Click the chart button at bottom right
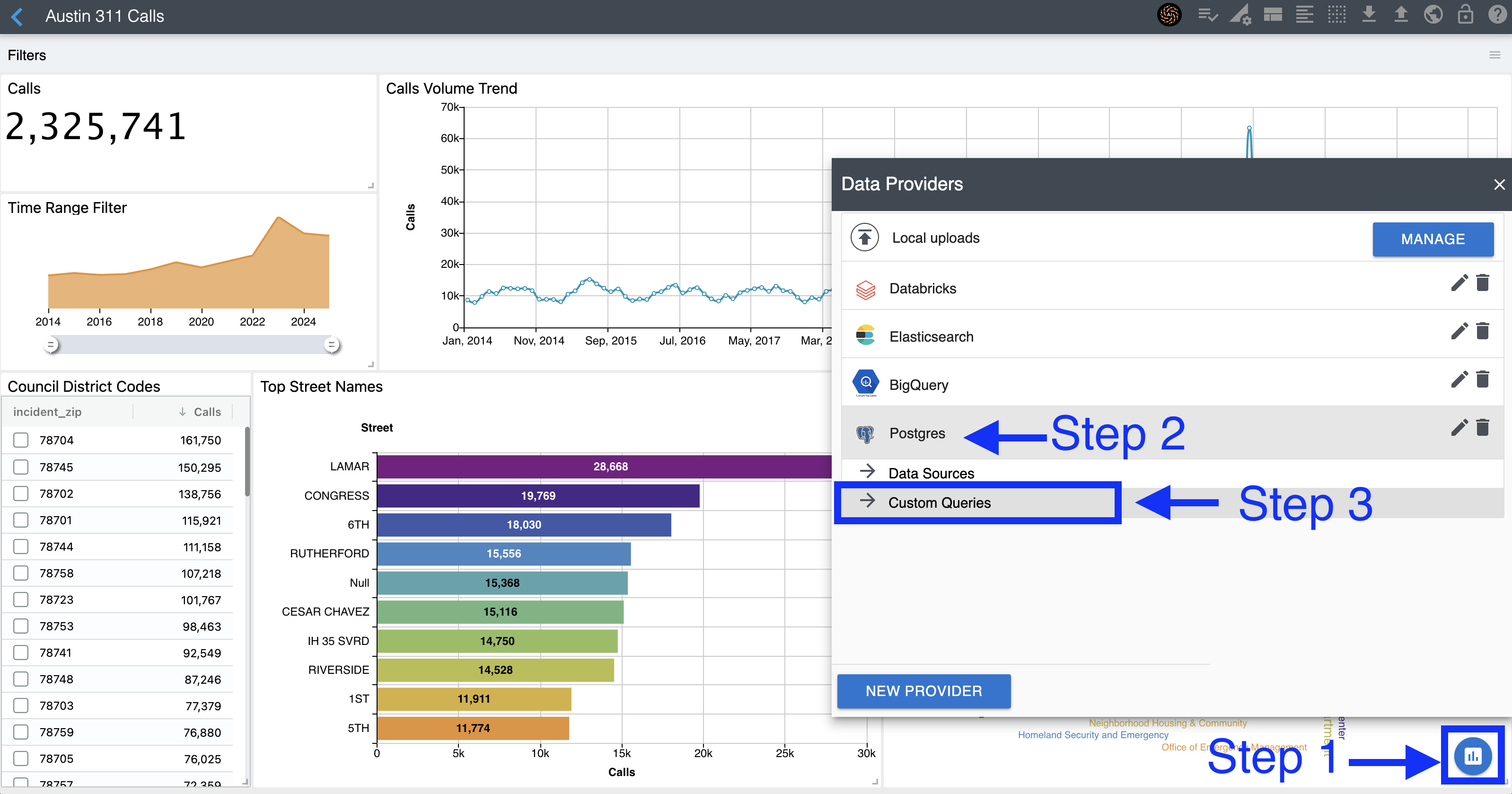 [1472, 757]
